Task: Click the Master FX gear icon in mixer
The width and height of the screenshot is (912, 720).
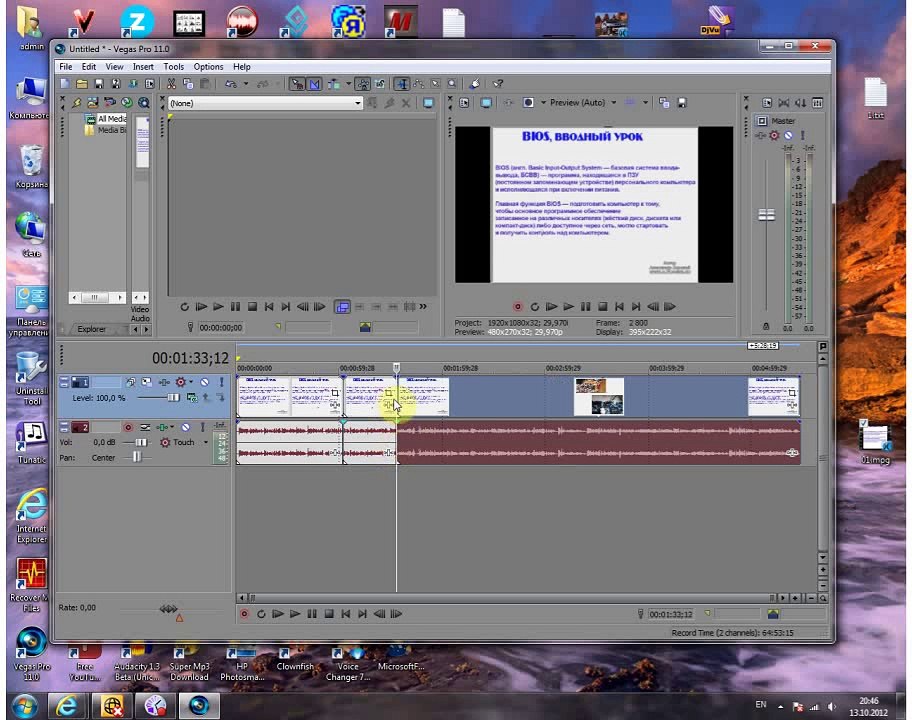Action: click(x=774, y=135)
